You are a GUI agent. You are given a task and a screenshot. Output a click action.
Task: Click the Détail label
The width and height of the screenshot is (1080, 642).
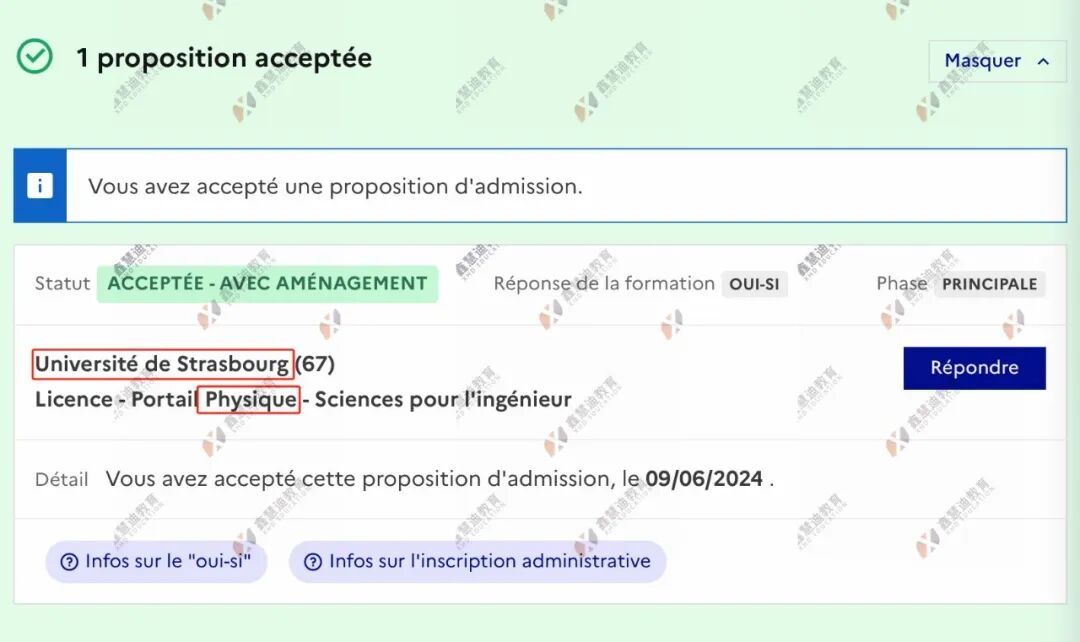point(62,479)
